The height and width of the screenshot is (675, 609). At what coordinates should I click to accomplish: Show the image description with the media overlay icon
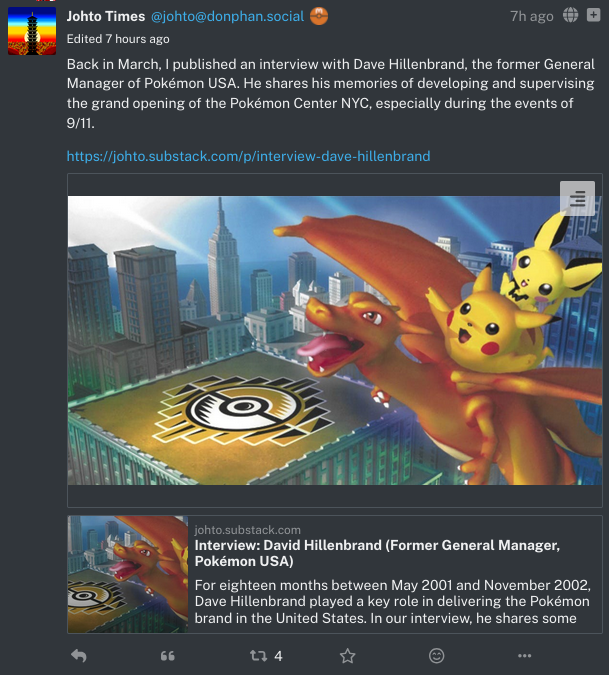point(577,198)
